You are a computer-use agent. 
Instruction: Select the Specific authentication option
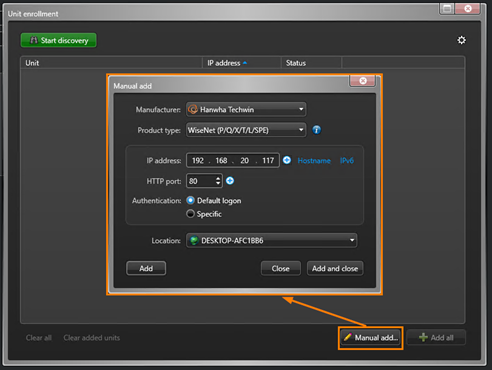[x=190, y=214]
